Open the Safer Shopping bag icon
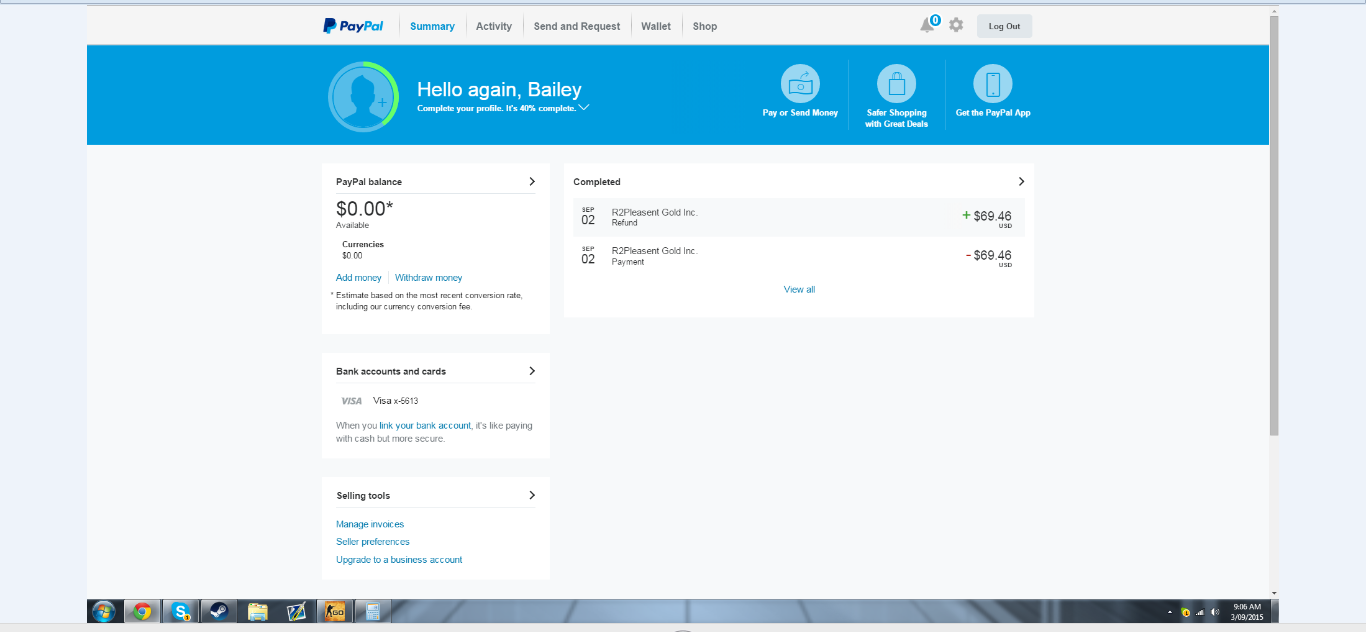The height and width of the screenshot is (632, 1366). tap(897, 84)
